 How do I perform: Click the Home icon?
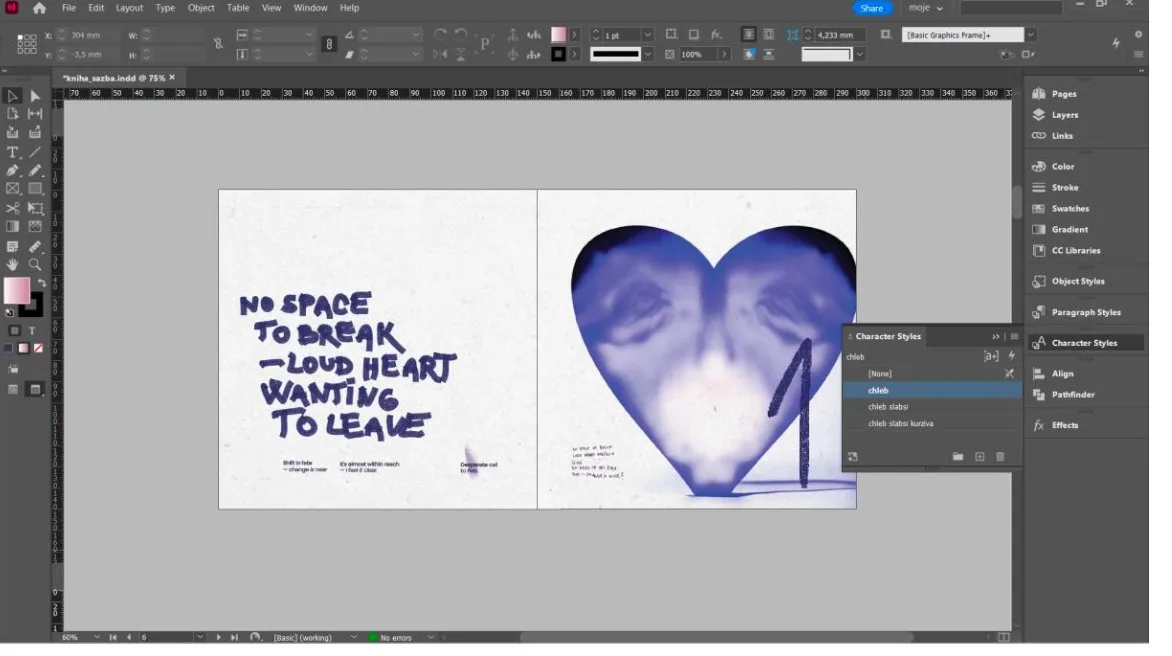pyautogui.click(x=39, y=8)
